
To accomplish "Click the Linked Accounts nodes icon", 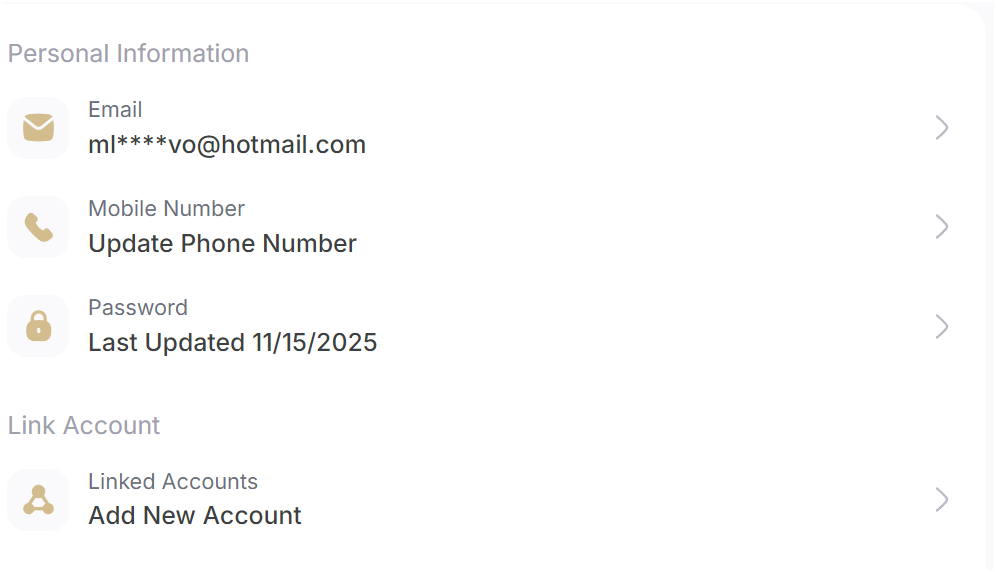I will (38, 500).
